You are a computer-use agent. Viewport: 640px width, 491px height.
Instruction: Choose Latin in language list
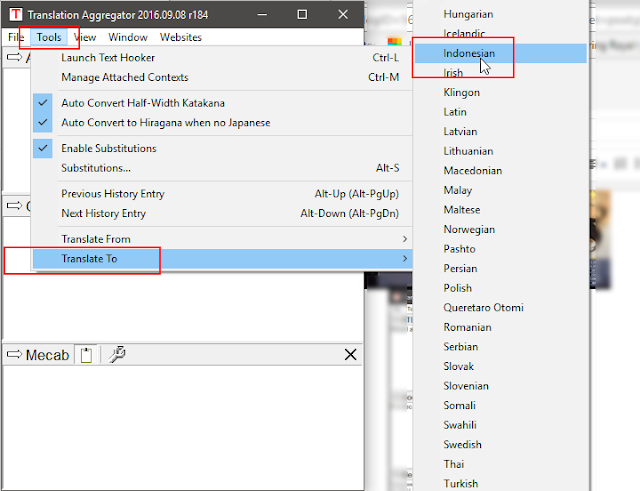501,112
